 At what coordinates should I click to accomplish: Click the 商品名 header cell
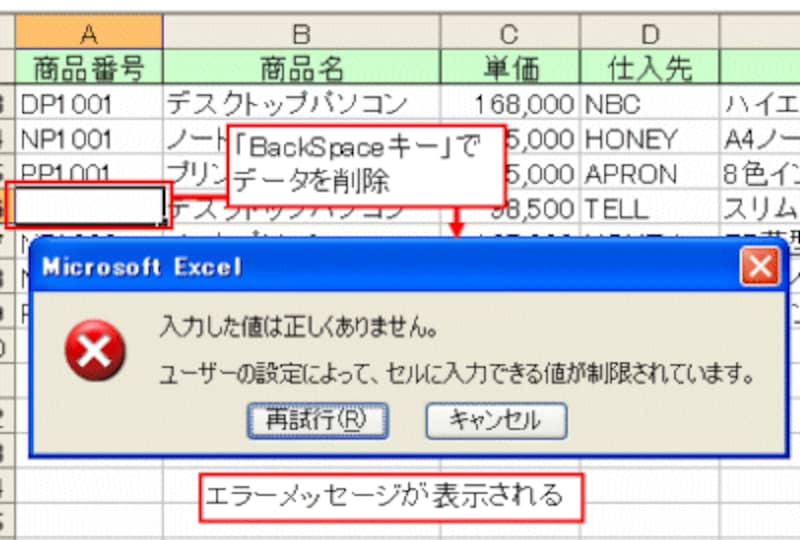301,67
